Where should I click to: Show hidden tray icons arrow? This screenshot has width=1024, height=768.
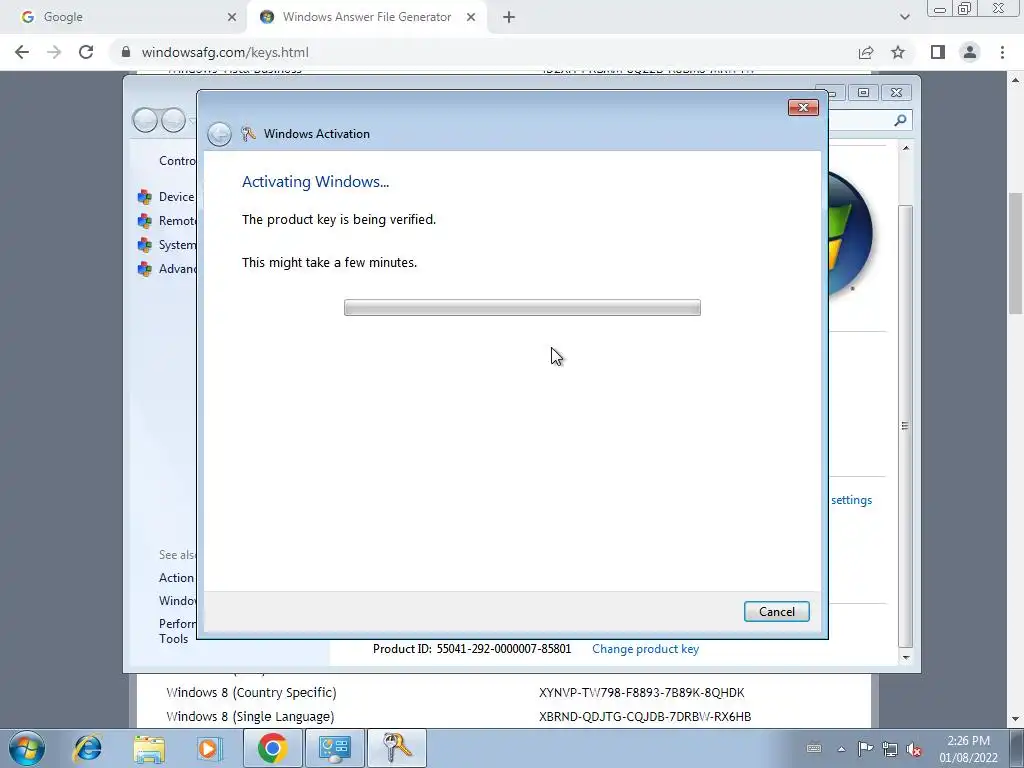[x=841, y=749]
